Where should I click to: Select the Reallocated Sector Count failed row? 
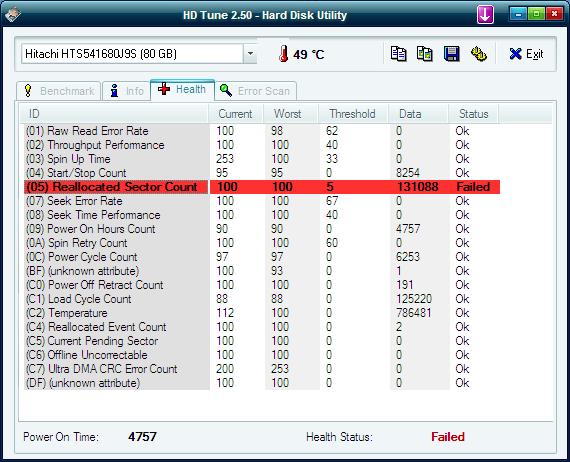(262, 187)
